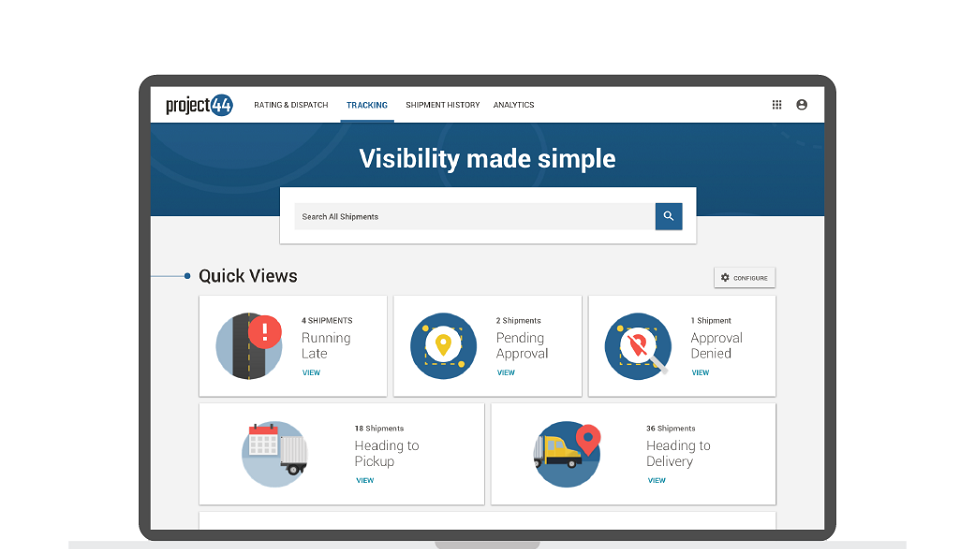This screenshot has height=549, width=975.
Task: Switch to the Tracking tab
Action: pyautogui.click(x=367, y=105)
